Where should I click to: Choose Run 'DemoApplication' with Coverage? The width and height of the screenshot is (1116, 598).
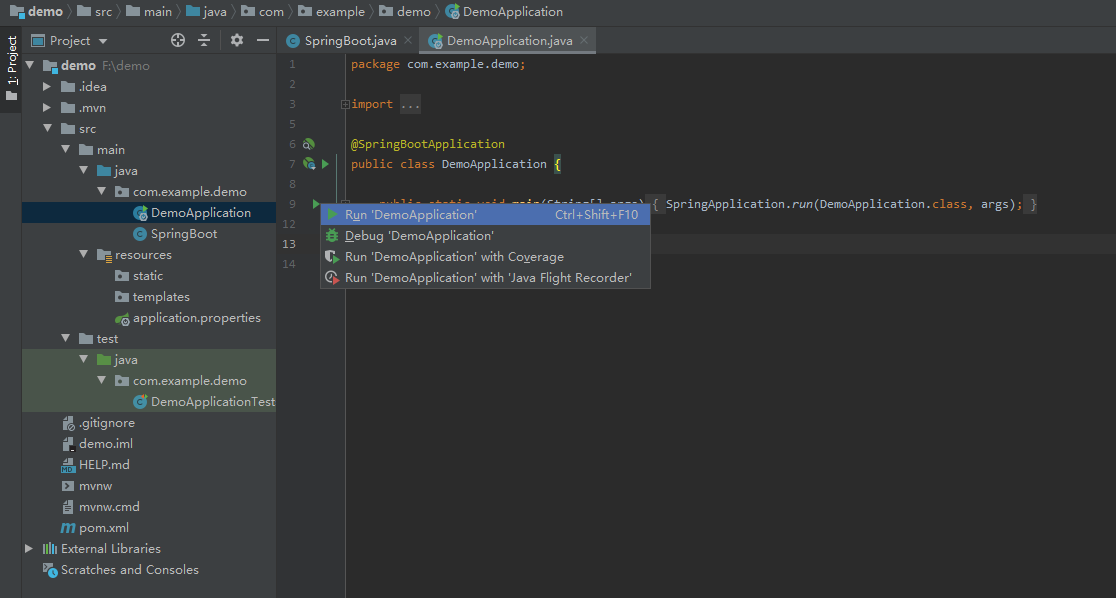485,256
